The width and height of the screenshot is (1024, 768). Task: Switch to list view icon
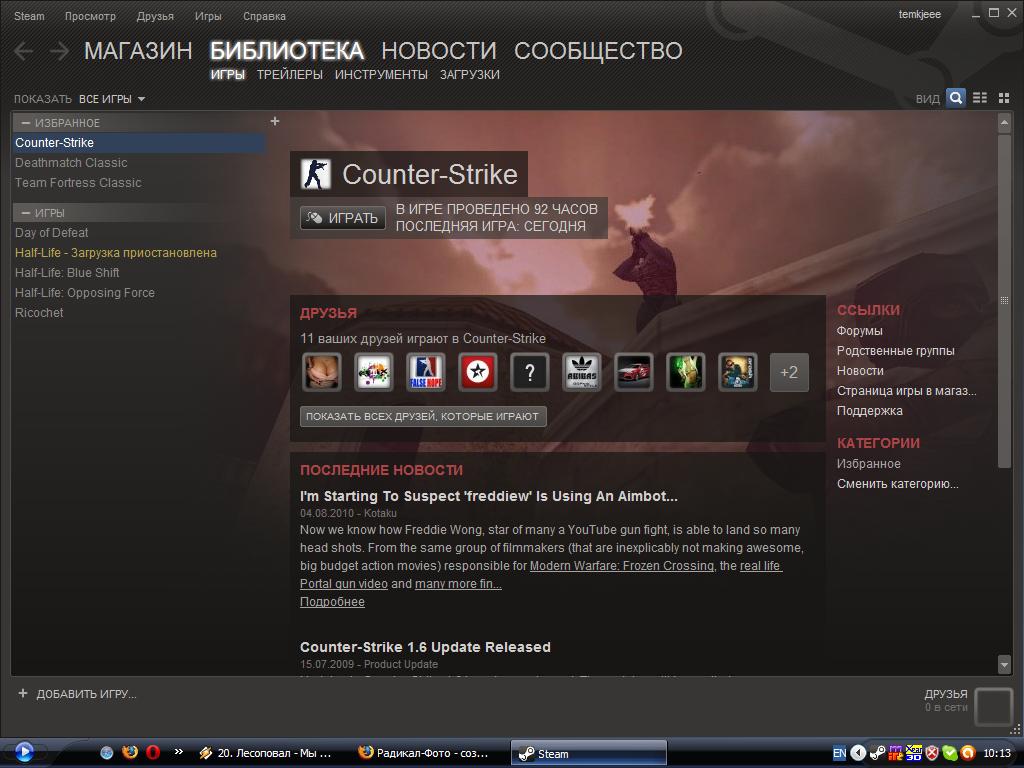[x=980, y=98]
